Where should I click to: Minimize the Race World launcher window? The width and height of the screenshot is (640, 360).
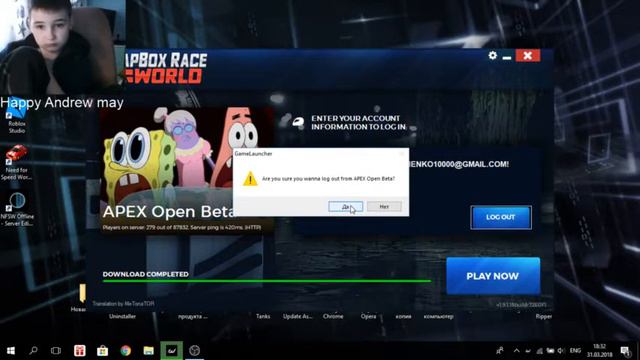pos(507,58)
